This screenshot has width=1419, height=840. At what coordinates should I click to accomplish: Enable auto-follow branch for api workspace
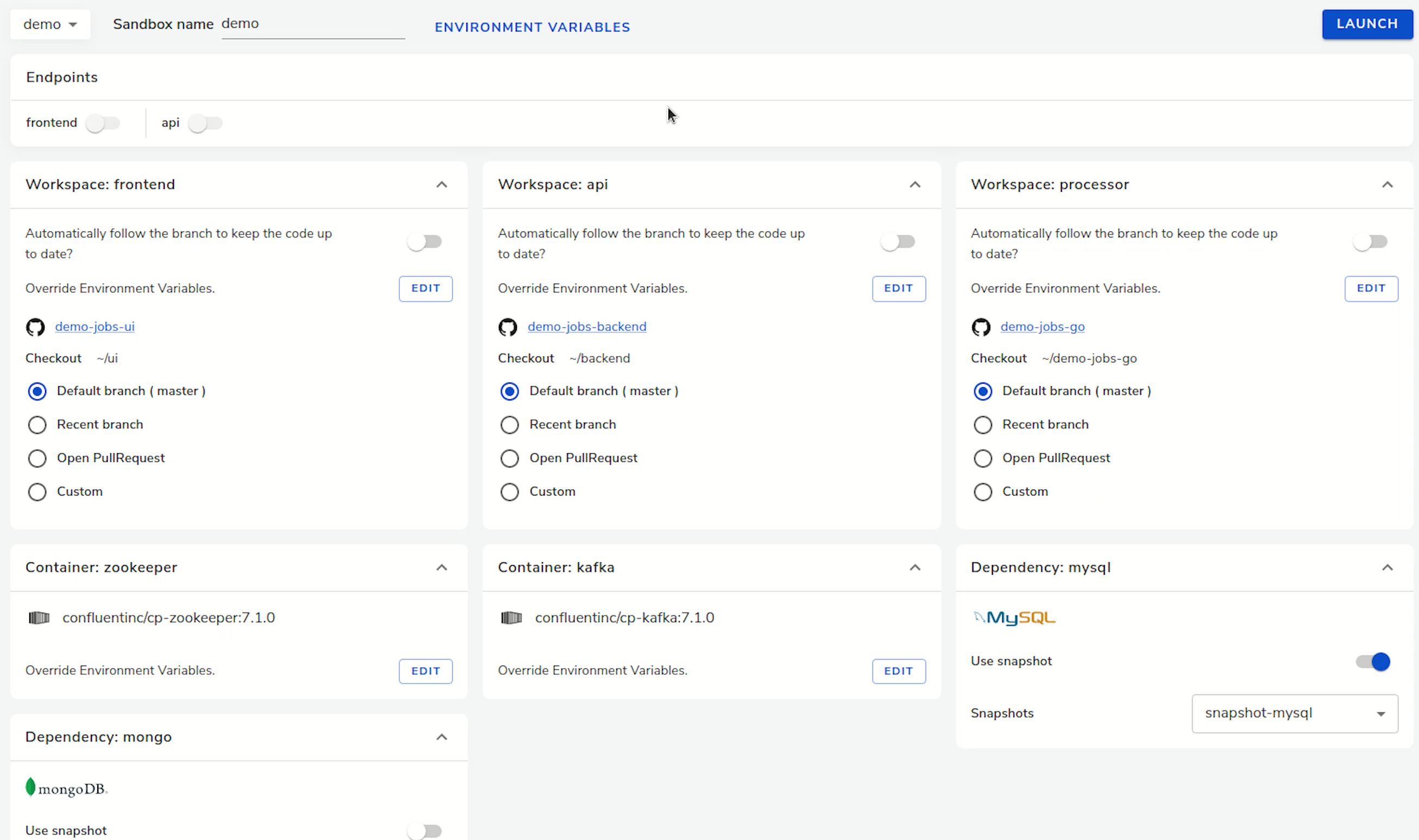pyautogui.click(x=897, y=242)
